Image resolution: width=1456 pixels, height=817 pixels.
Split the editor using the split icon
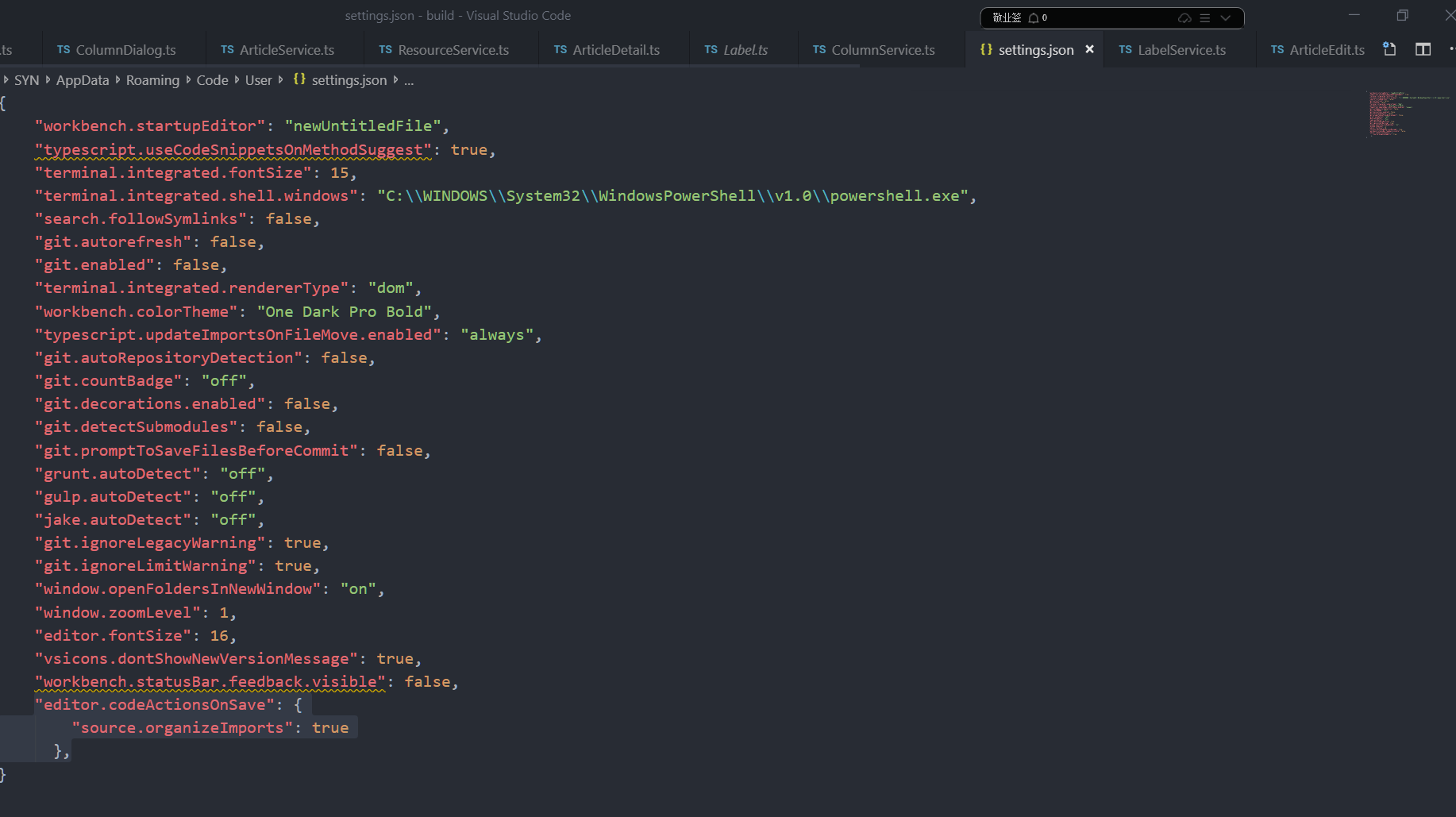tap(1423, 49)
